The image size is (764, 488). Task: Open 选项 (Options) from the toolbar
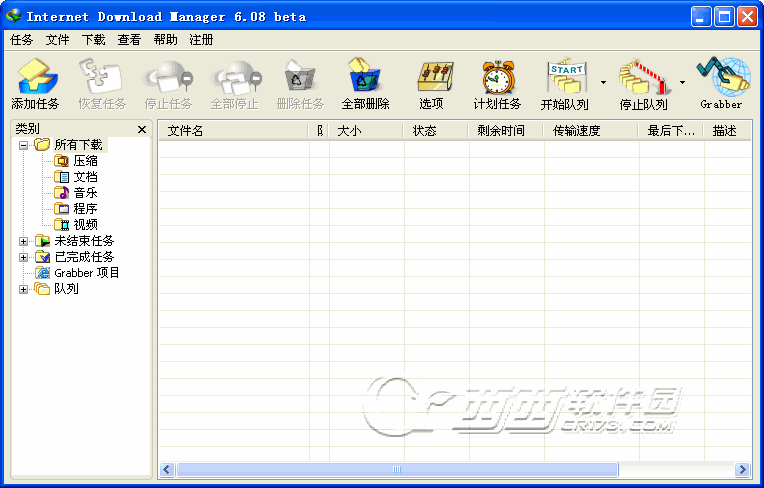(435, 76)
